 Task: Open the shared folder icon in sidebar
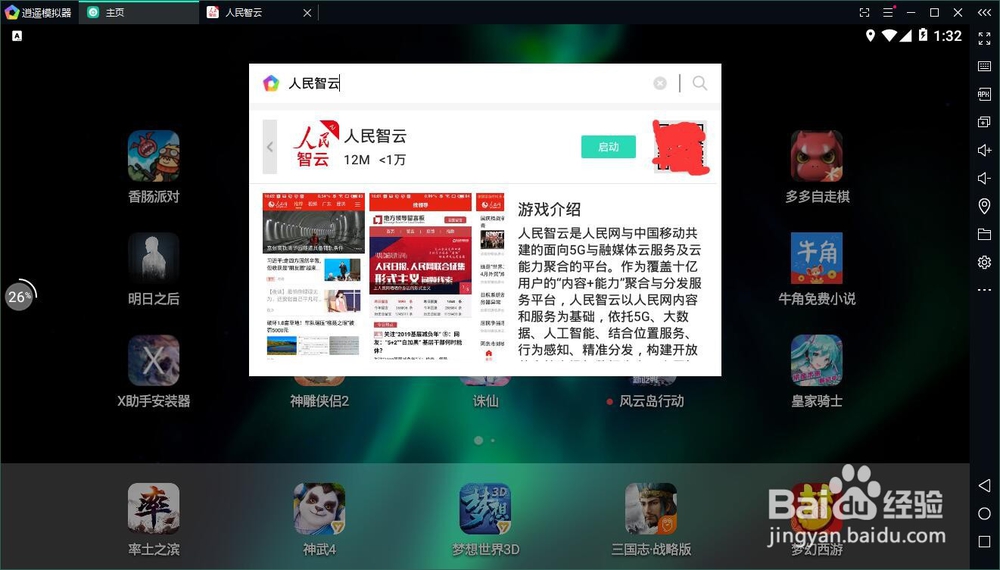(x=984, y=234)
